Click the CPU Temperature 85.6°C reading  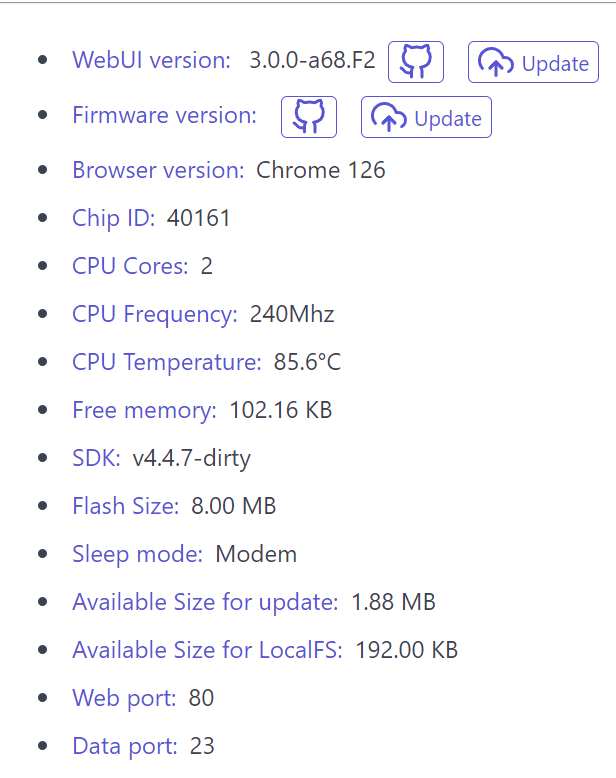coord(307,362)
